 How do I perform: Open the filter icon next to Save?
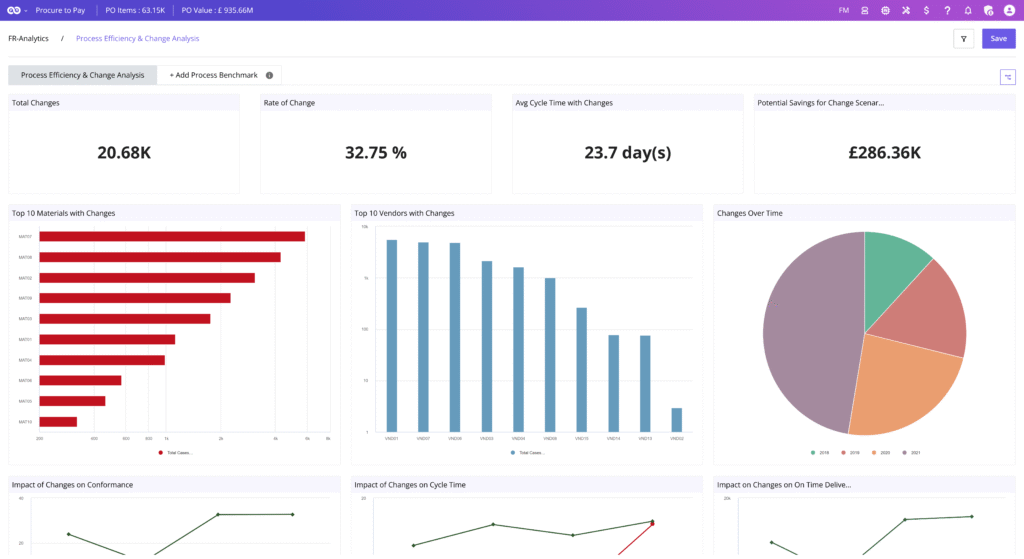point(963,39)
